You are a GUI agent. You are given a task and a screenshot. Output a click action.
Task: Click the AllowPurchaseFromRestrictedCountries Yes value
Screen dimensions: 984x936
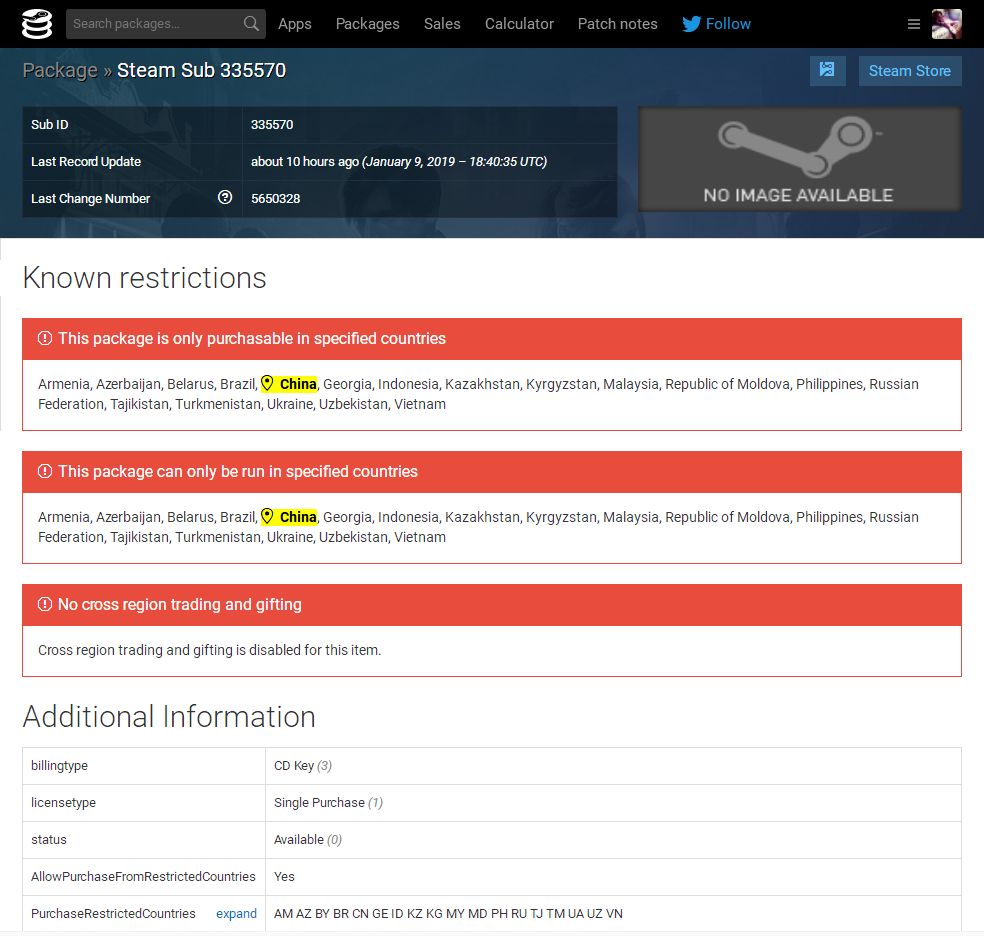pyautogui.click(x=284, y=876)
